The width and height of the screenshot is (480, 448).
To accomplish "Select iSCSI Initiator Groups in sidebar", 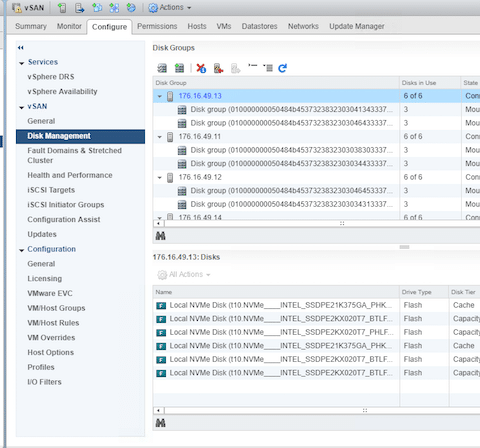I will click(x=66, y=205).
